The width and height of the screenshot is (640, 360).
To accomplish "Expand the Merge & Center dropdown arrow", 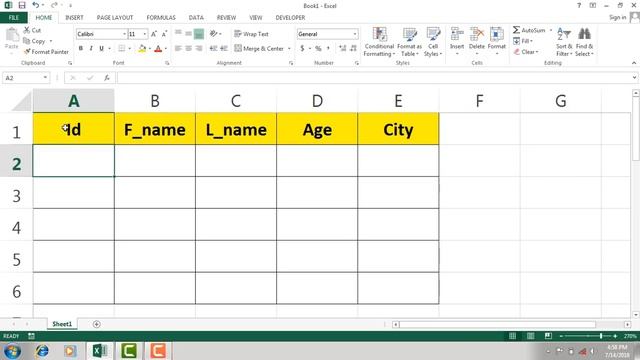I will 289,49.
